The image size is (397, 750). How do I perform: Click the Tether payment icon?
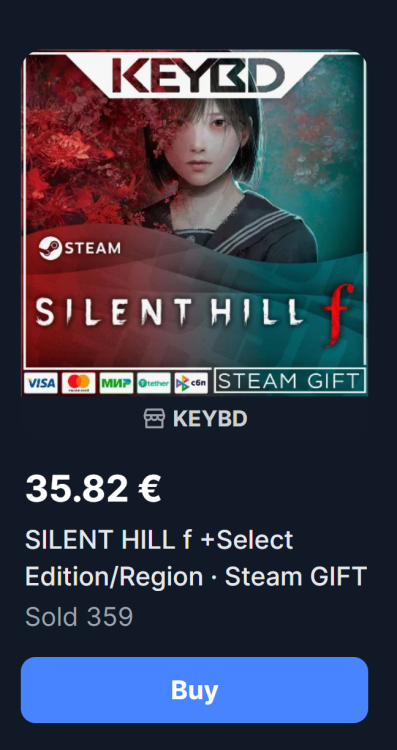pos(154,383)
